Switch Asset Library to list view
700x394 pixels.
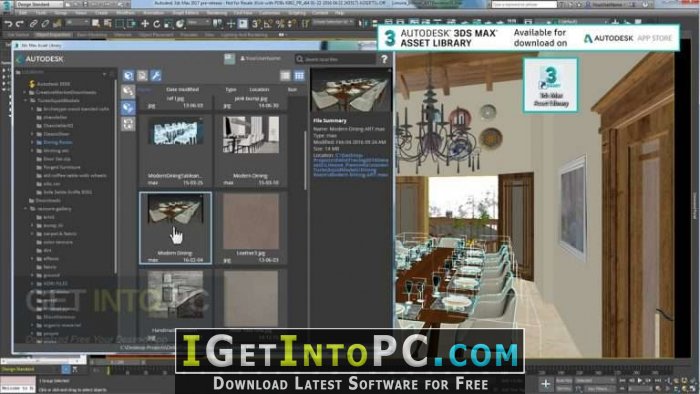click(x=285, y=75)
